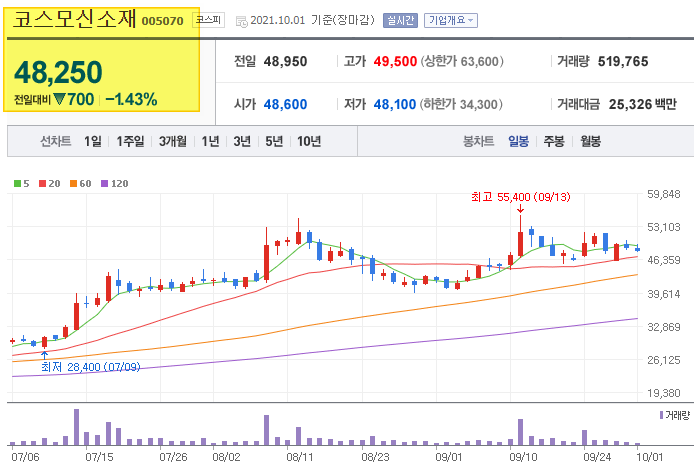Click the 코스모신소재 stock name
This screenshot has height=472, width=694.
[x=74, y=19]
